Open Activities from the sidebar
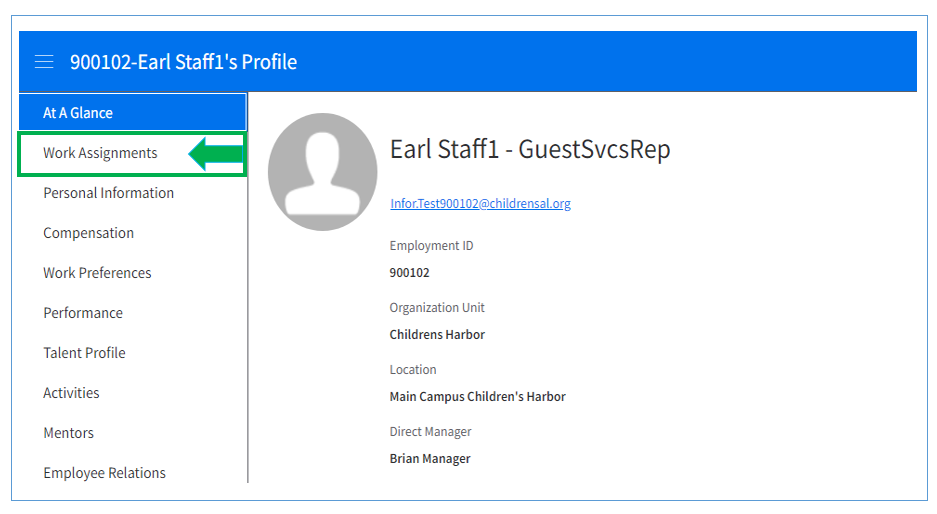The width and height of the screenshot is (937, 514). 71,393
